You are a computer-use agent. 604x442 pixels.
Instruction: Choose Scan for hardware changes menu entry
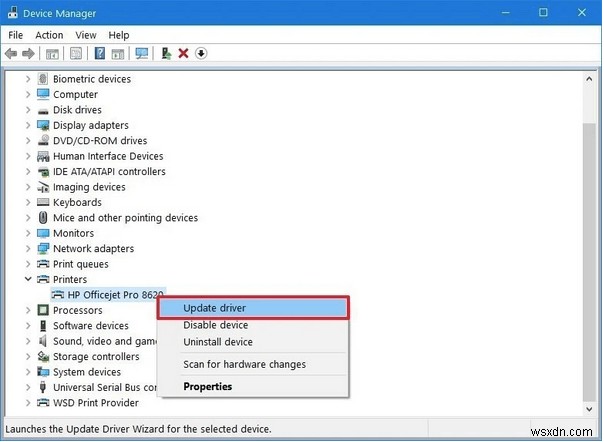(253, 364)
